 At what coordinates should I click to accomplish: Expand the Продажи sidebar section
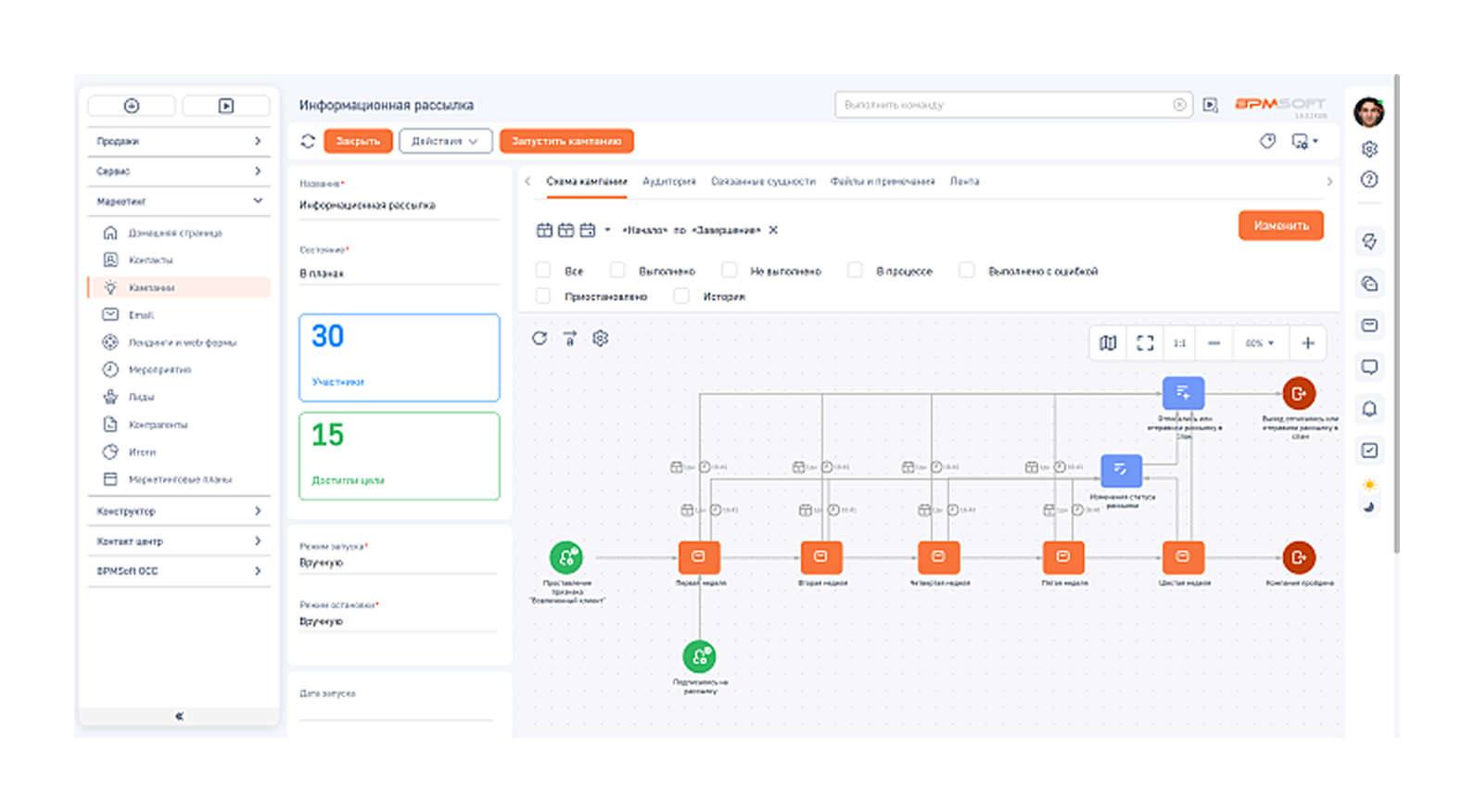click(x=179, y=141)
